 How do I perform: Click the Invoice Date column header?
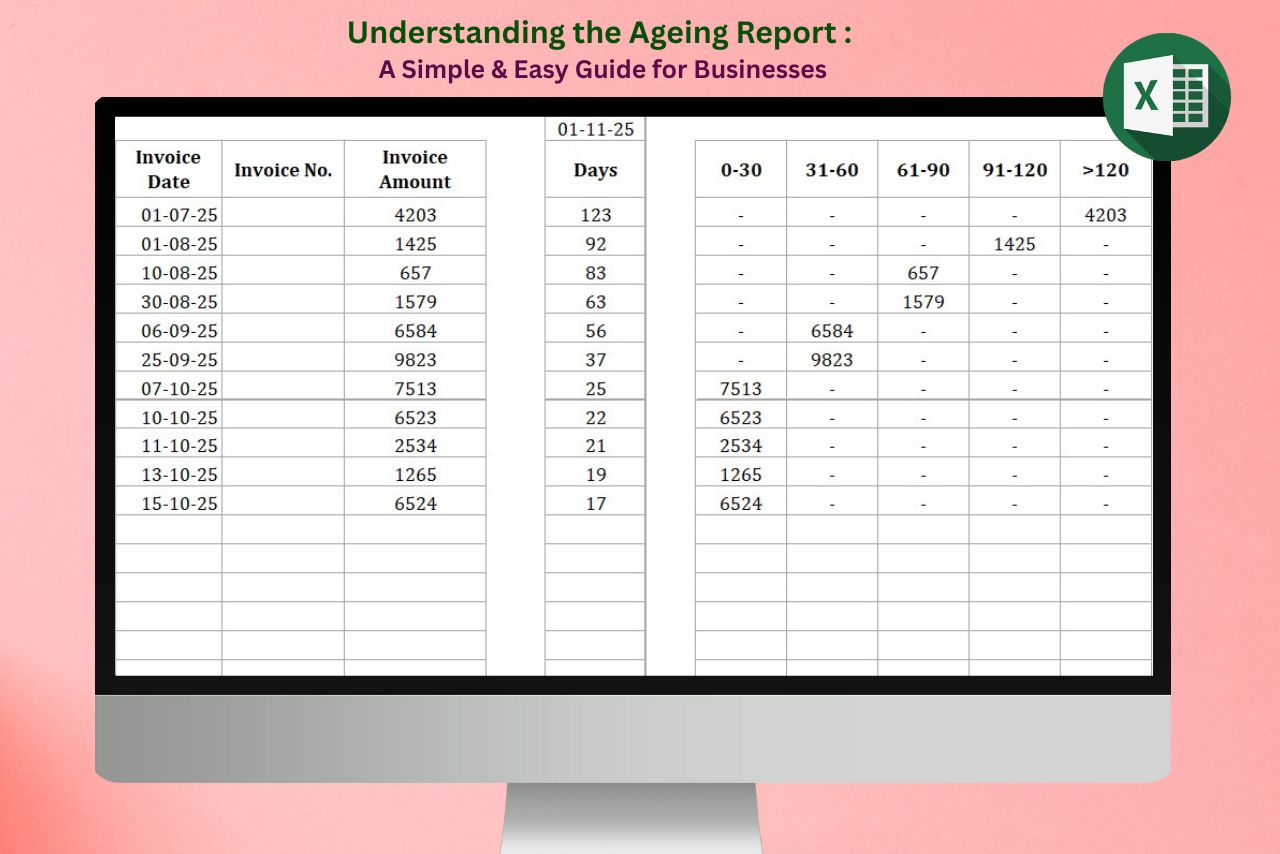tap(168, 169)
